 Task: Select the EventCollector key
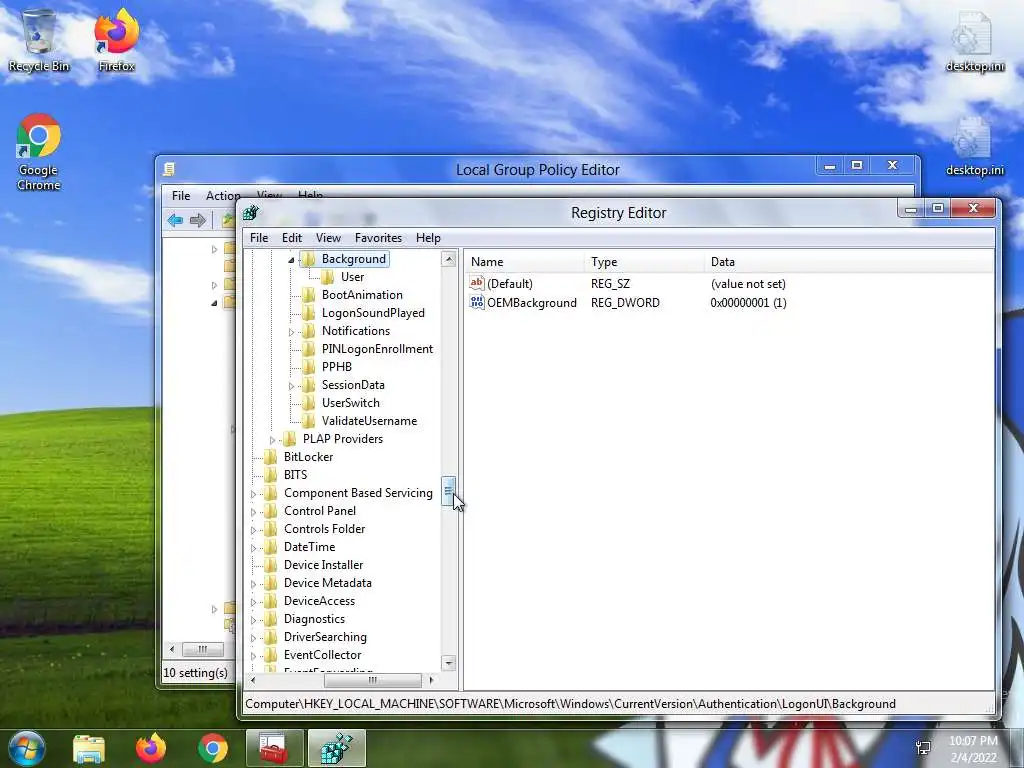point(322,655)
